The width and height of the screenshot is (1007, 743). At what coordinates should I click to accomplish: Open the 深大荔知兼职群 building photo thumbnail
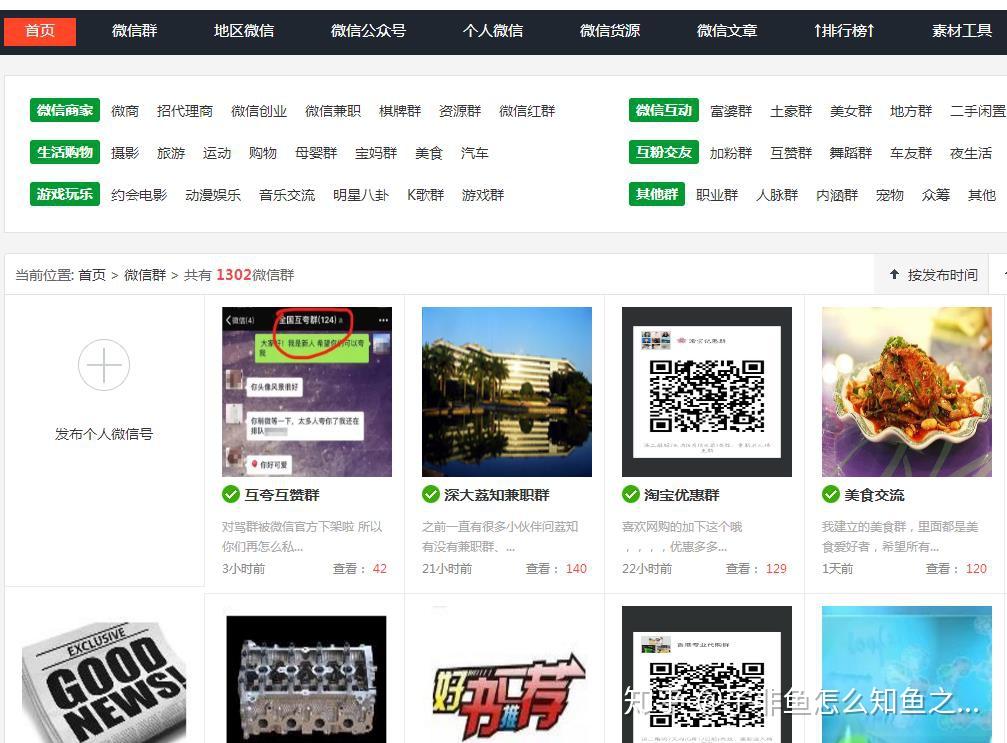[x=507, y=392]
